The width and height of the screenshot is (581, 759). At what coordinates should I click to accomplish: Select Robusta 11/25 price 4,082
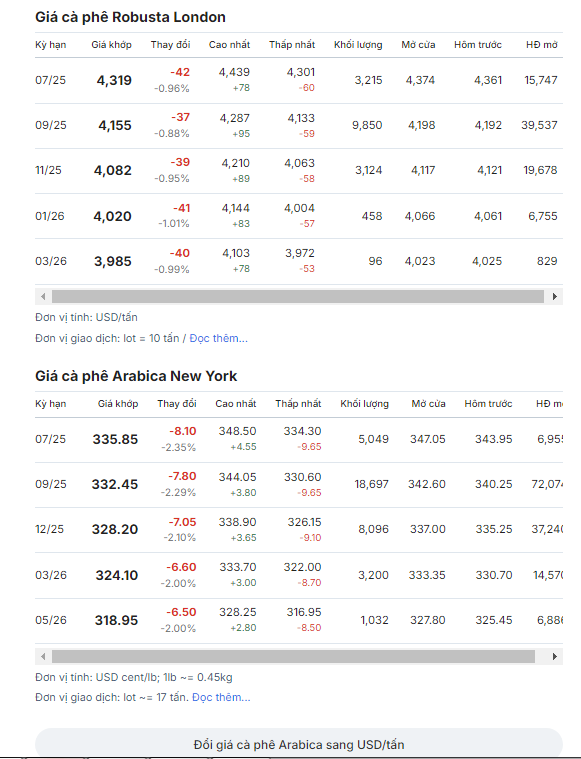pos(113,170)
